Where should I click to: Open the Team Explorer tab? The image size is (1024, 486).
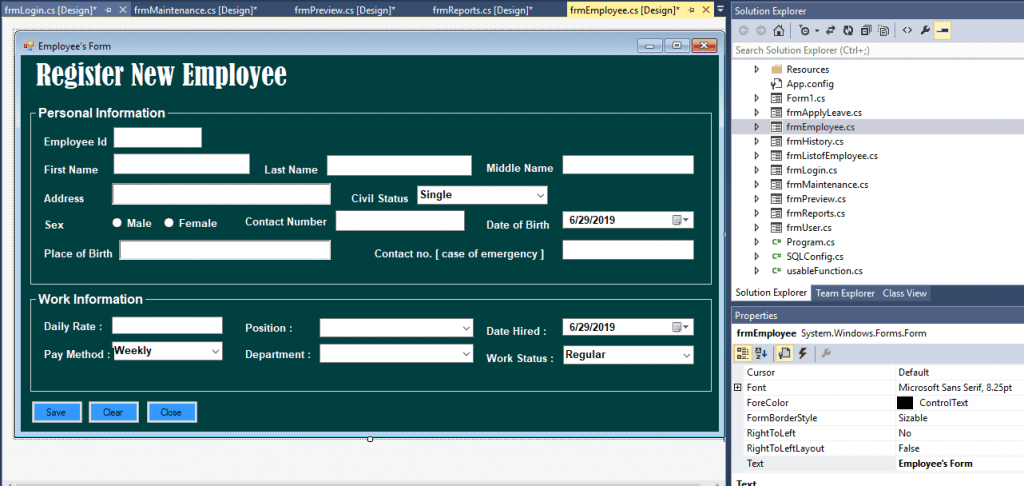[x=844, y=293]
